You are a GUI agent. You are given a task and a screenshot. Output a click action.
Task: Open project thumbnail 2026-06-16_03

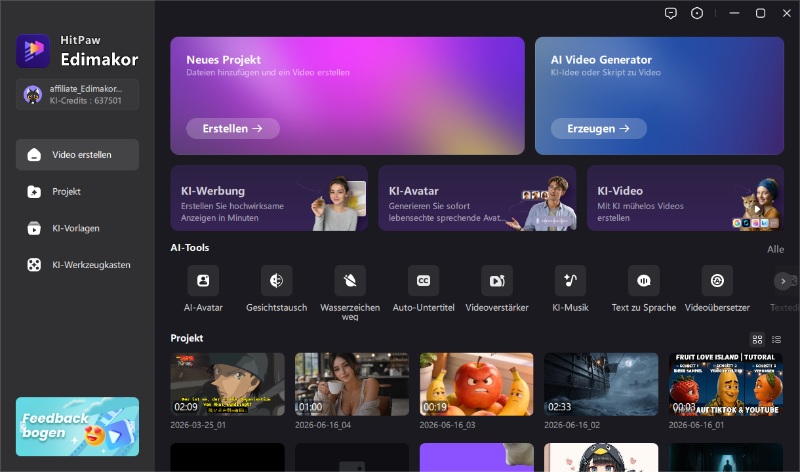coord(477,384)
